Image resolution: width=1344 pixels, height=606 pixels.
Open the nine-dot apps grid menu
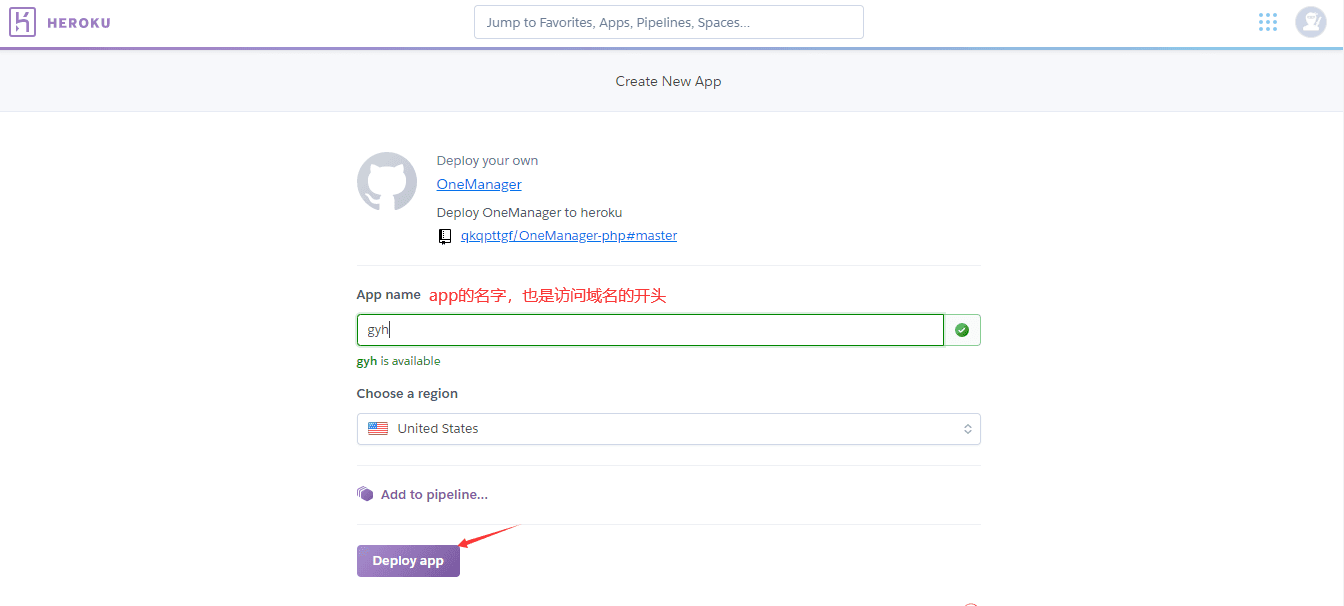pos(1268,22)
